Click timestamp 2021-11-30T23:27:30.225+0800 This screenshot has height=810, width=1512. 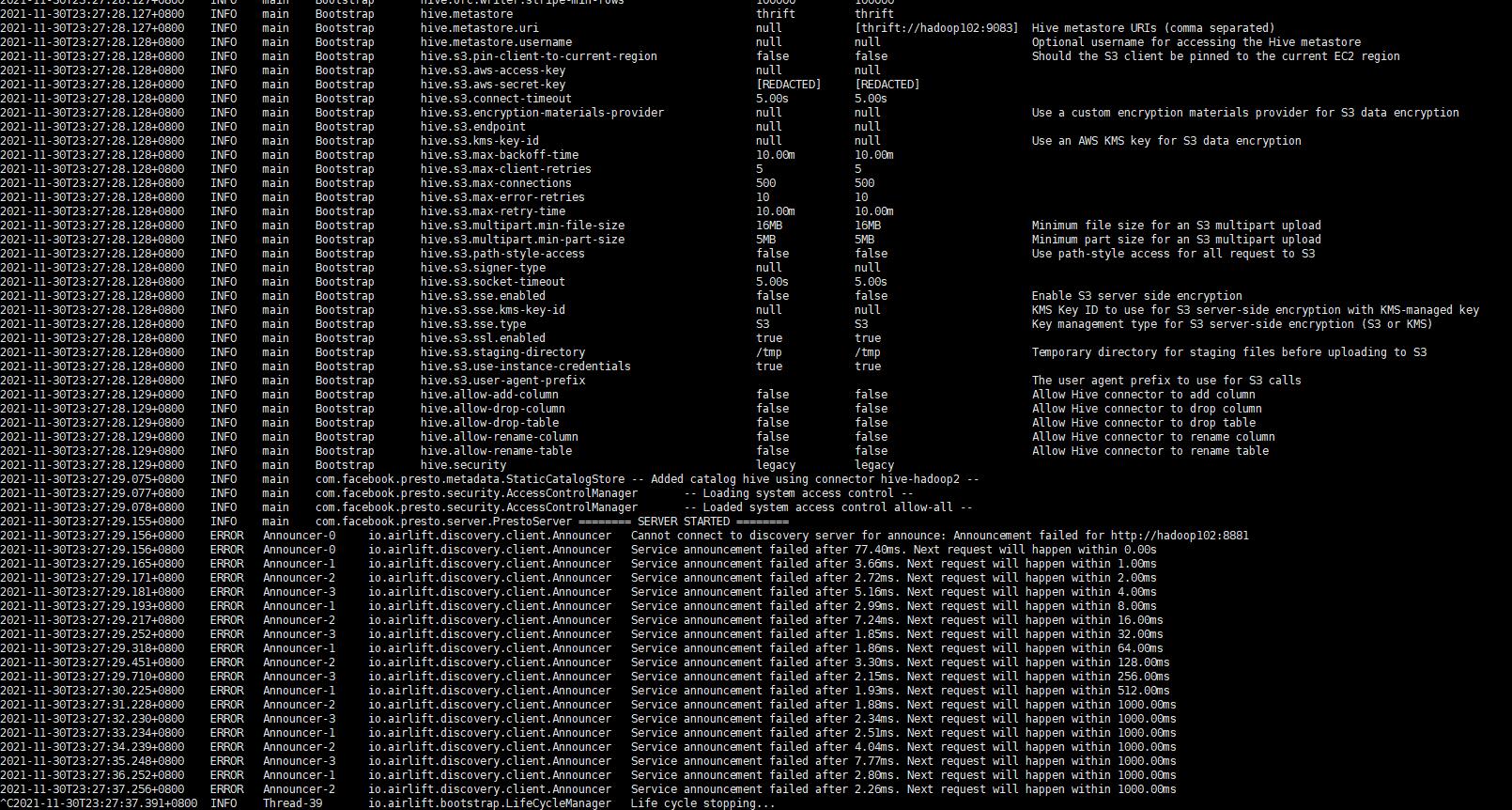click(92, 691)
